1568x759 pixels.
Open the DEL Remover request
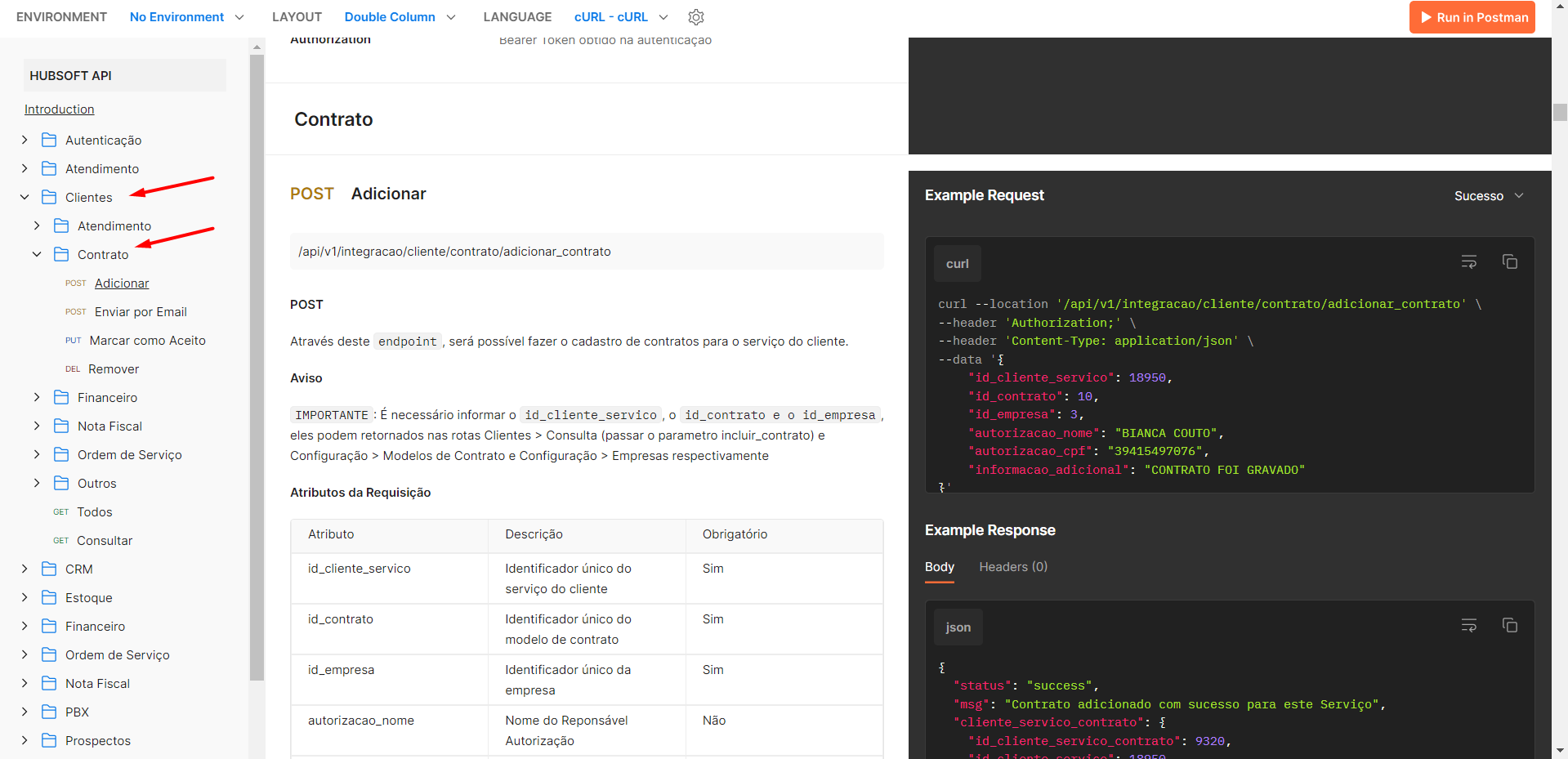click(x=114, y=369)
